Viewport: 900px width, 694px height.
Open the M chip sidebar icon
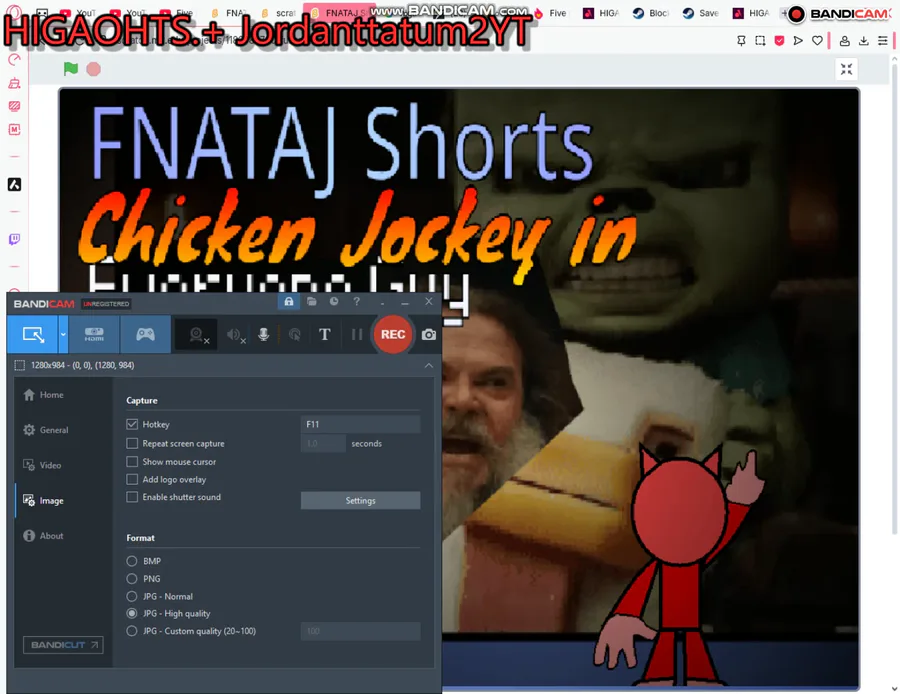(14, 130)
